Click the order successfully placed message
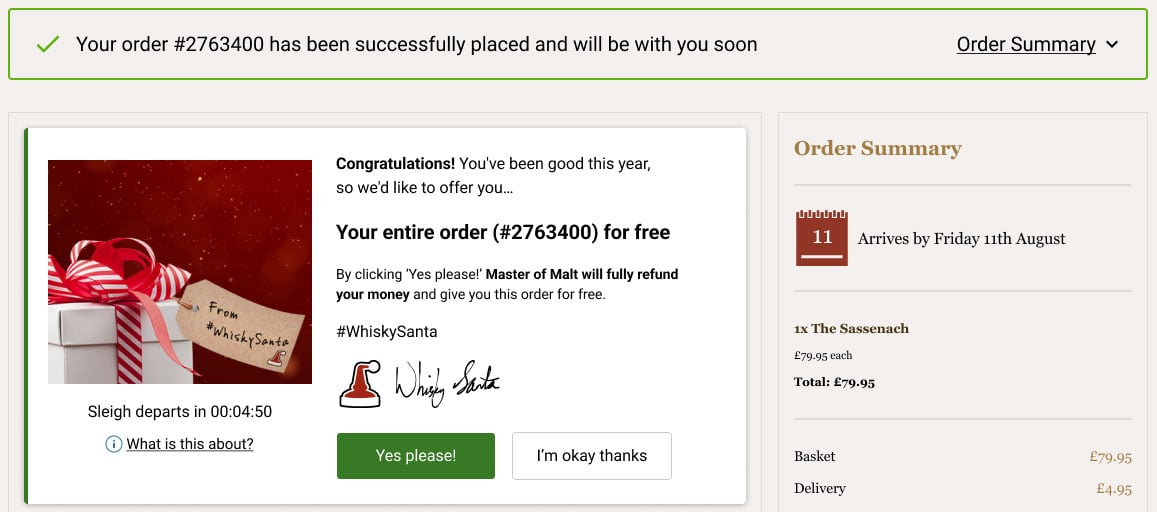This screenshot has width=1157, height=512. (x=417, y=44)
